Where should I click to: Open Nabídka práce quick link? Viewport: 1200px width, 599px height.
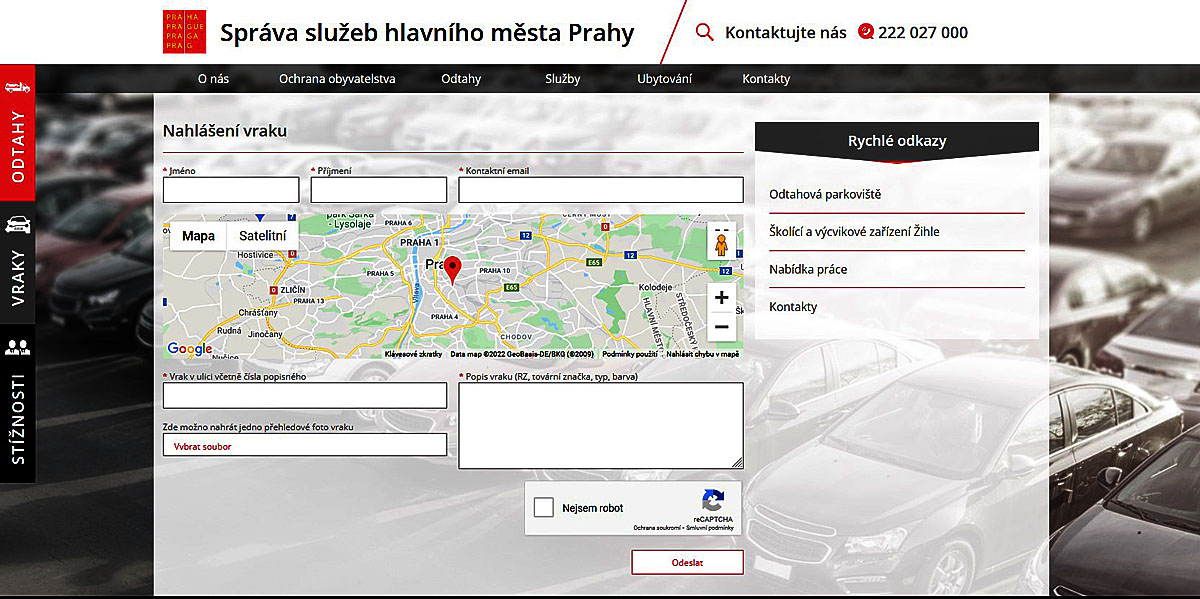click(x=808, y=269)
